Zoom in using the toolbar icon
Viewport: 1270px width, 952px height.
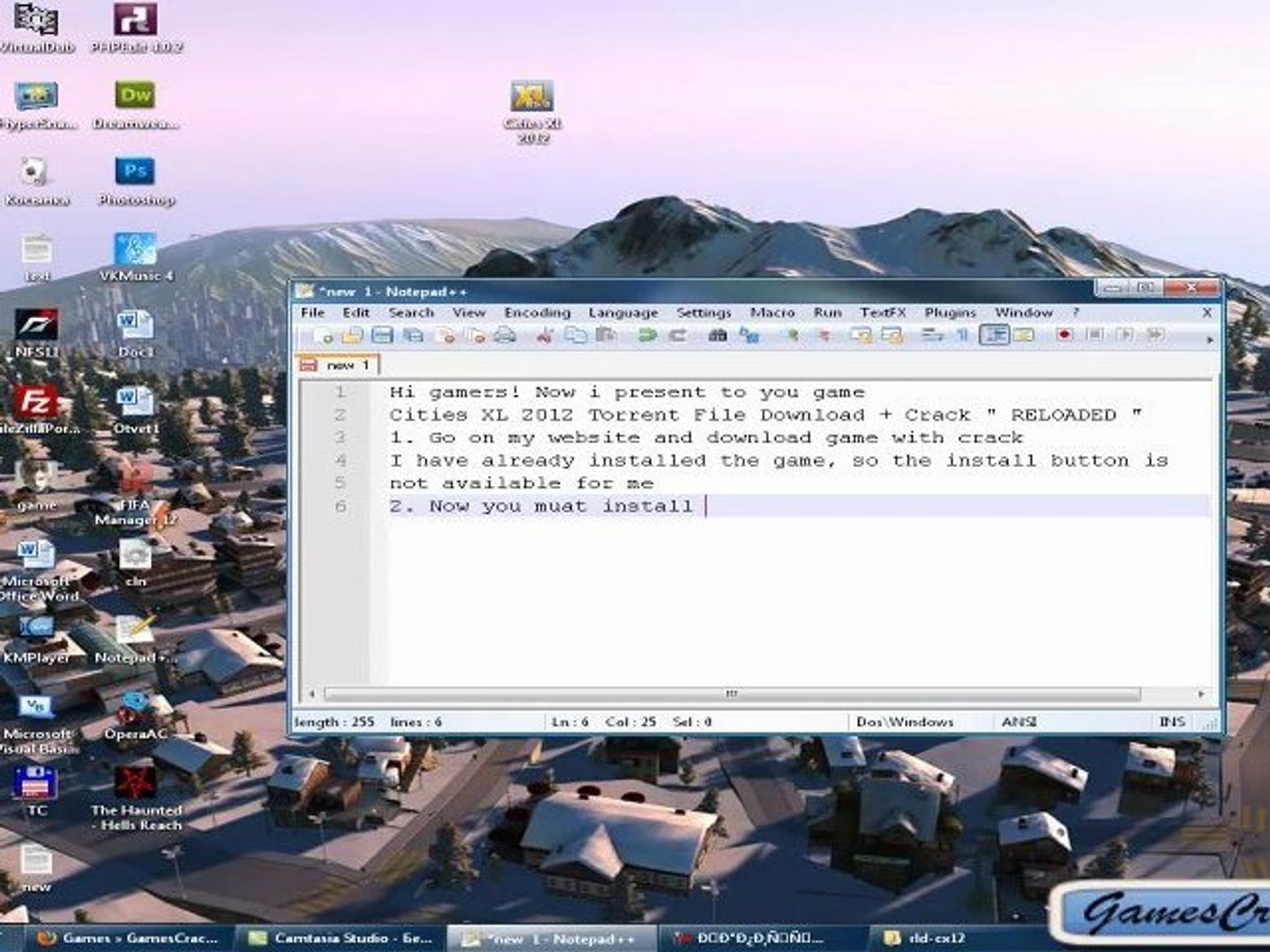(790, 335)
